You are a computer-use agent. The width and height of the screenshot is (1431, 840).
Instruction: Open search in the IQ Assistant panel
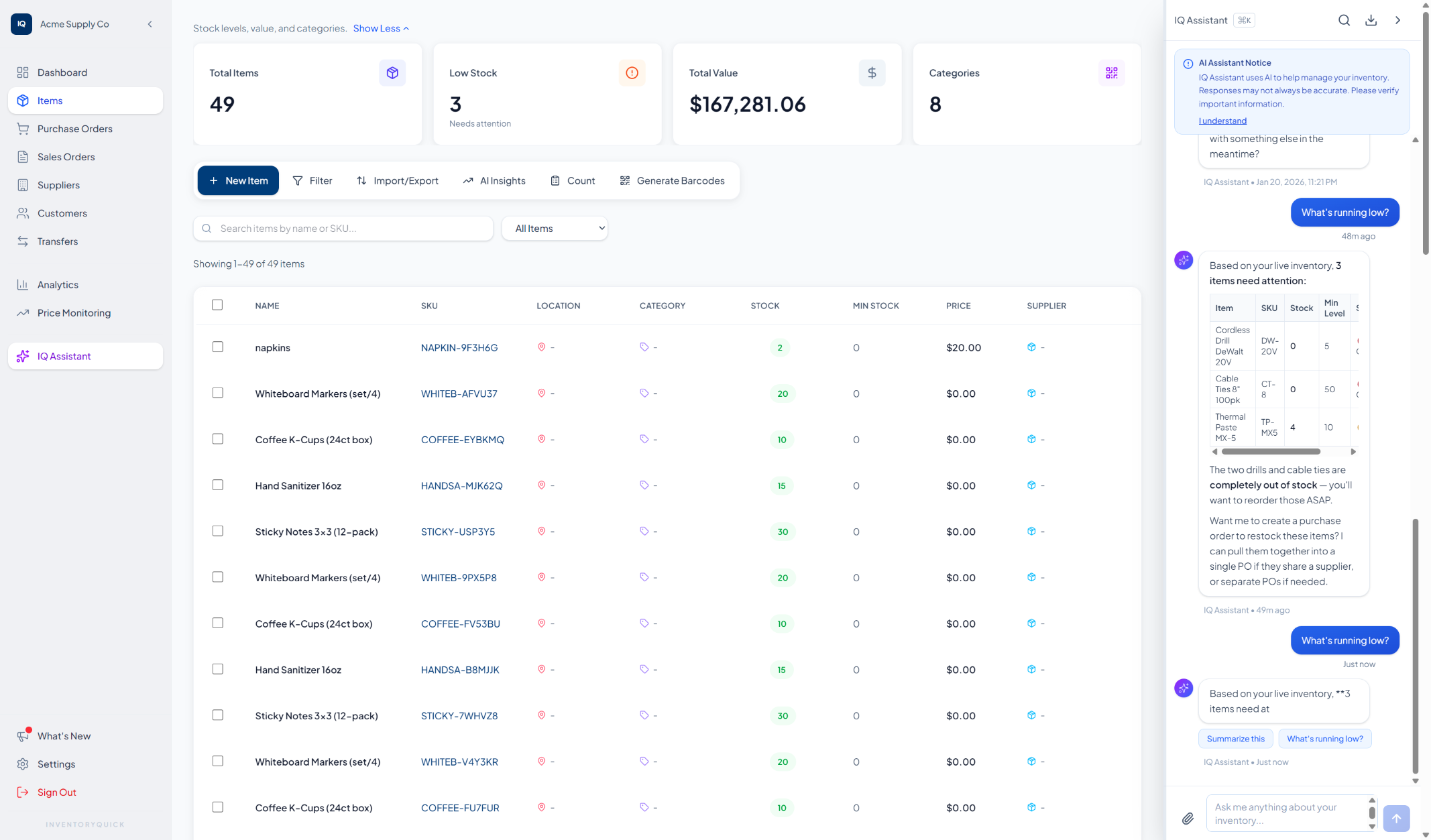click(x=1344, y=19)
